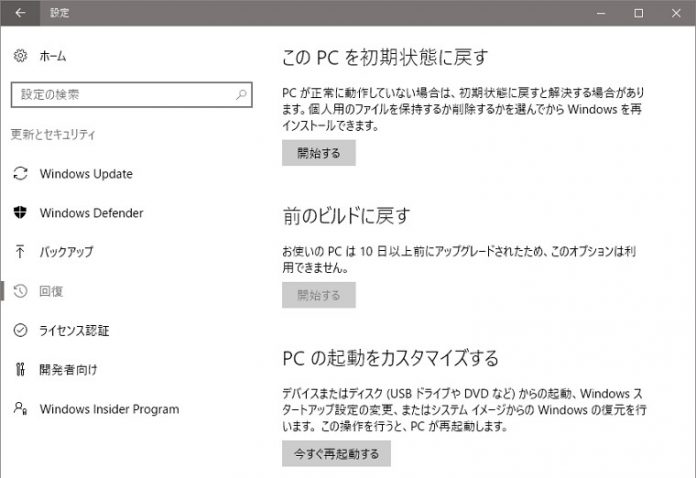Click the 前のビルドに戻す heading

tap(347, 216)
